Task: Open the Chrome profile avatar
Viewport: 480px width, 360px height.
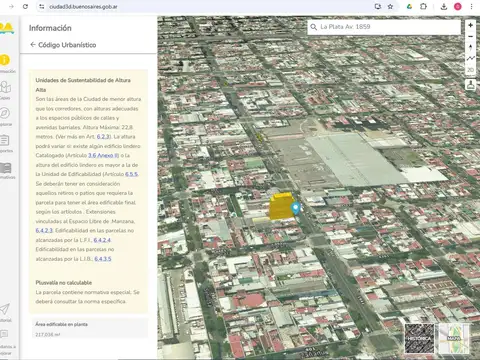Action: tap(458, 7)
